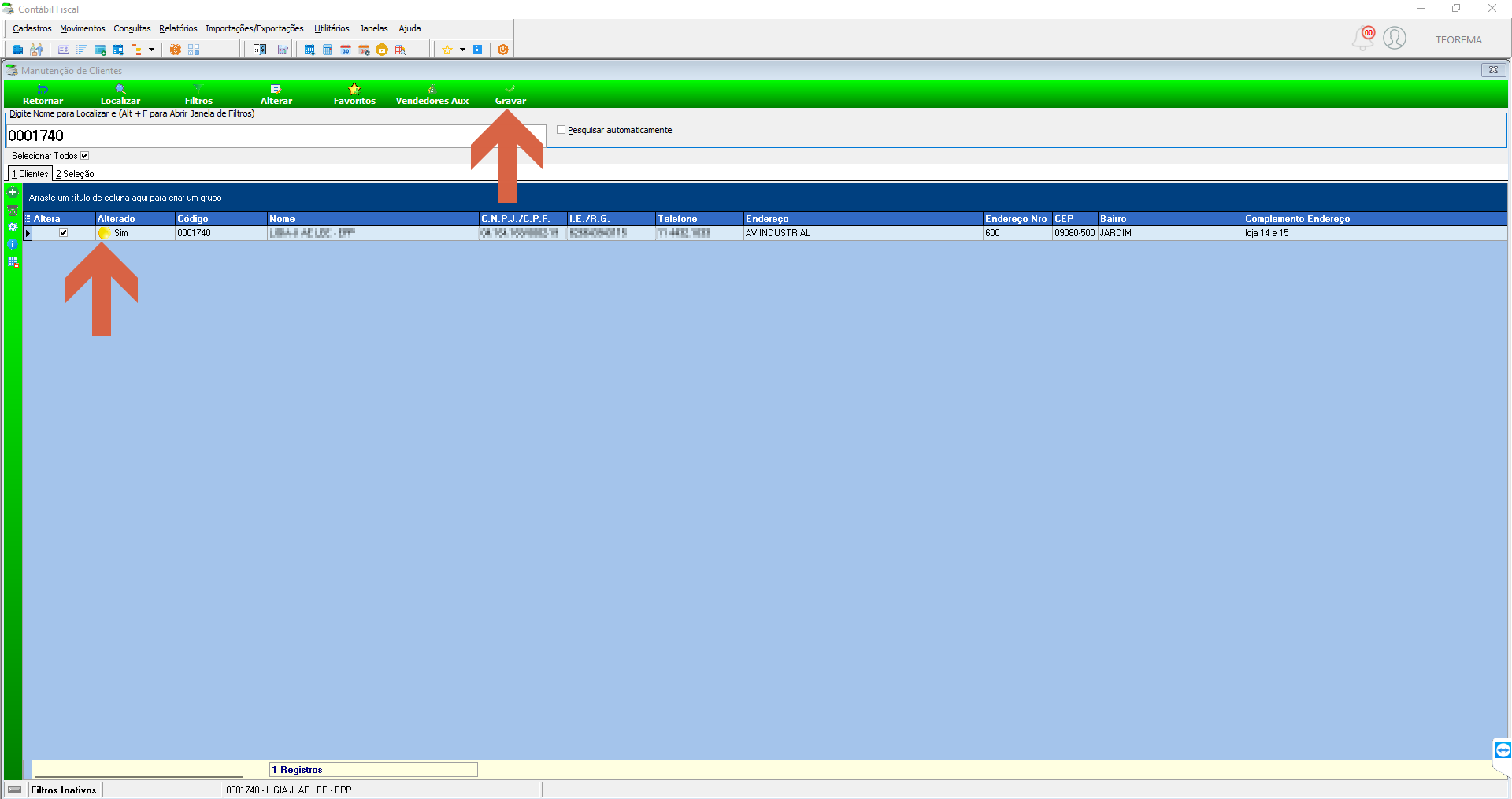Click the Localizar button
This screenshot has width=1512, height=799.
click(120, 94)
